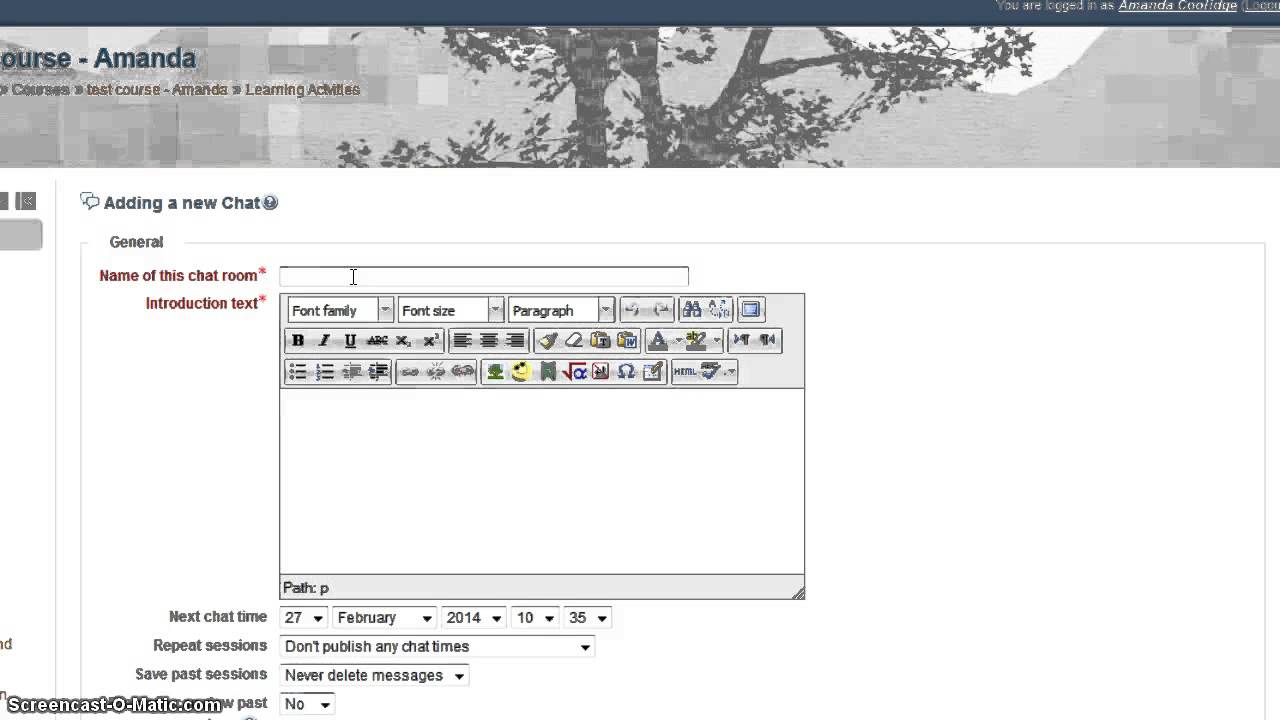Image resolution: width=1280 pixels, height=720 pixels.
Task: Open the Paragraph format dropdown
Action: click(x=560, y=310)
